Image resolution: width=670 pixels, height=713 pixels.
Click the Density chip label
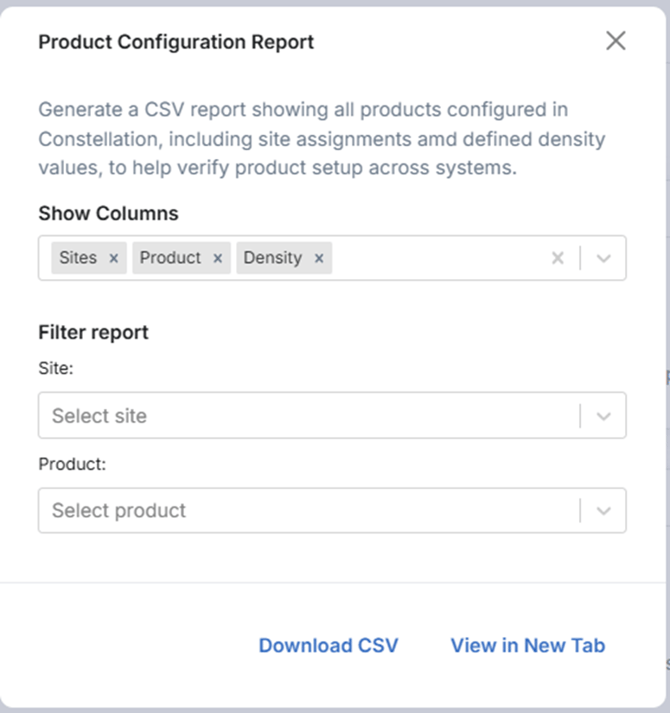point(272,258)
